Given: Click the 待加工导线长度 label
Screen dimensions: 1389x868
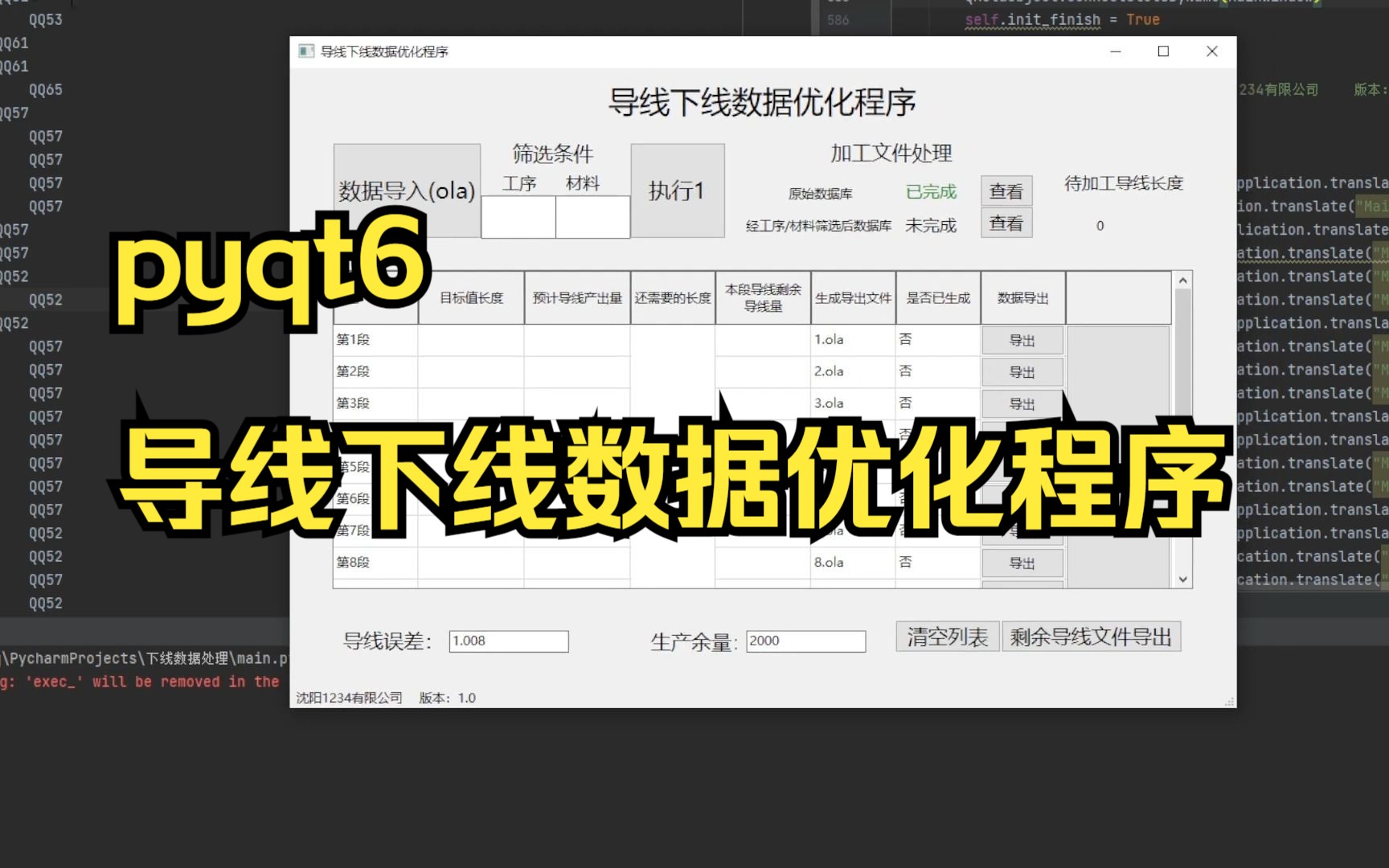Looking at the screenshot, I should (1124, 183).
